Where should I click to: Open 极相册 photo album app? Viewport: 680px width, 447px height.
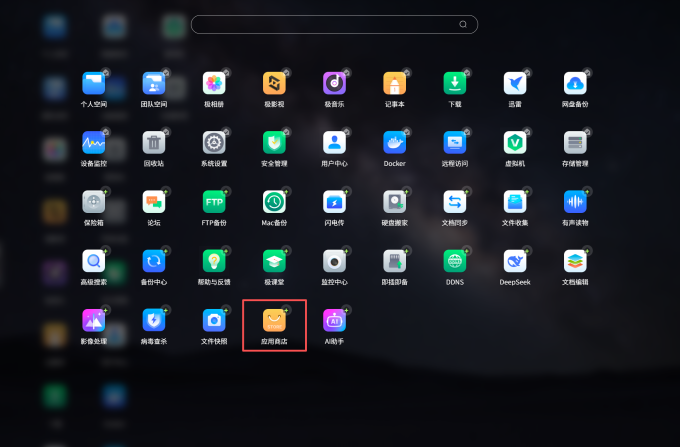coord(214,83)
